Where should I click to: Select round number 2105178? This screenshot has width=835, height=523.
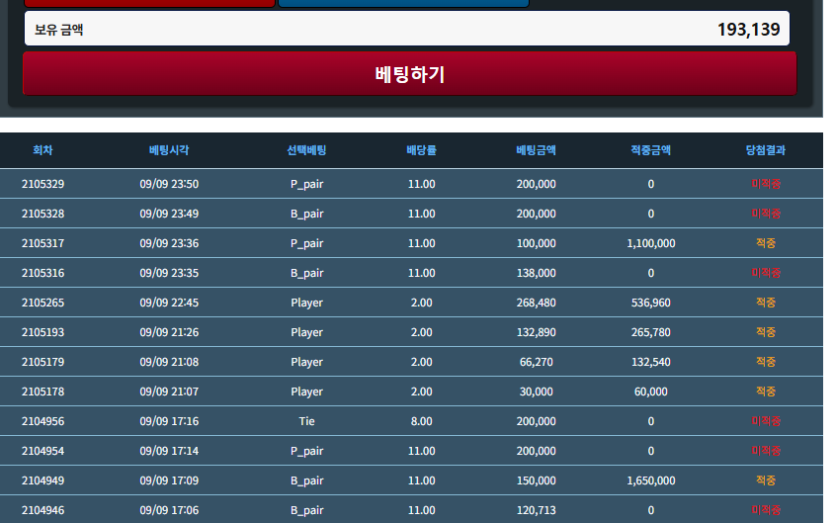point(43,391)
